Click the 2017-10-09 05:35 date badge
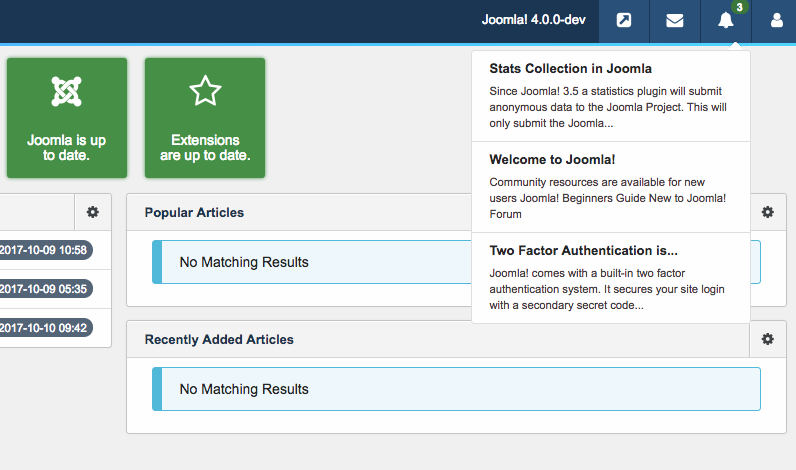The height and width of the screenshot is (470, 796). 44,289
